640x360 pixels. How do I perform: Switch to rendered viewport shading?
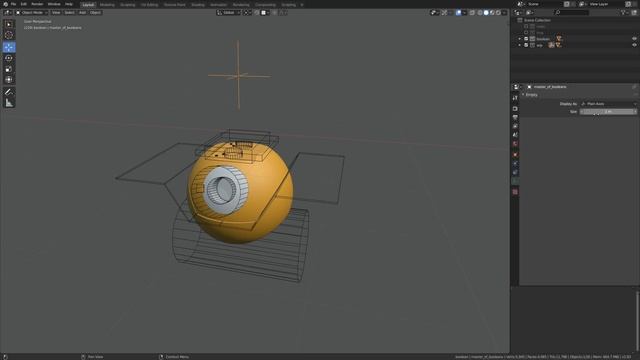pyautogui.click(x=498, y=13)
